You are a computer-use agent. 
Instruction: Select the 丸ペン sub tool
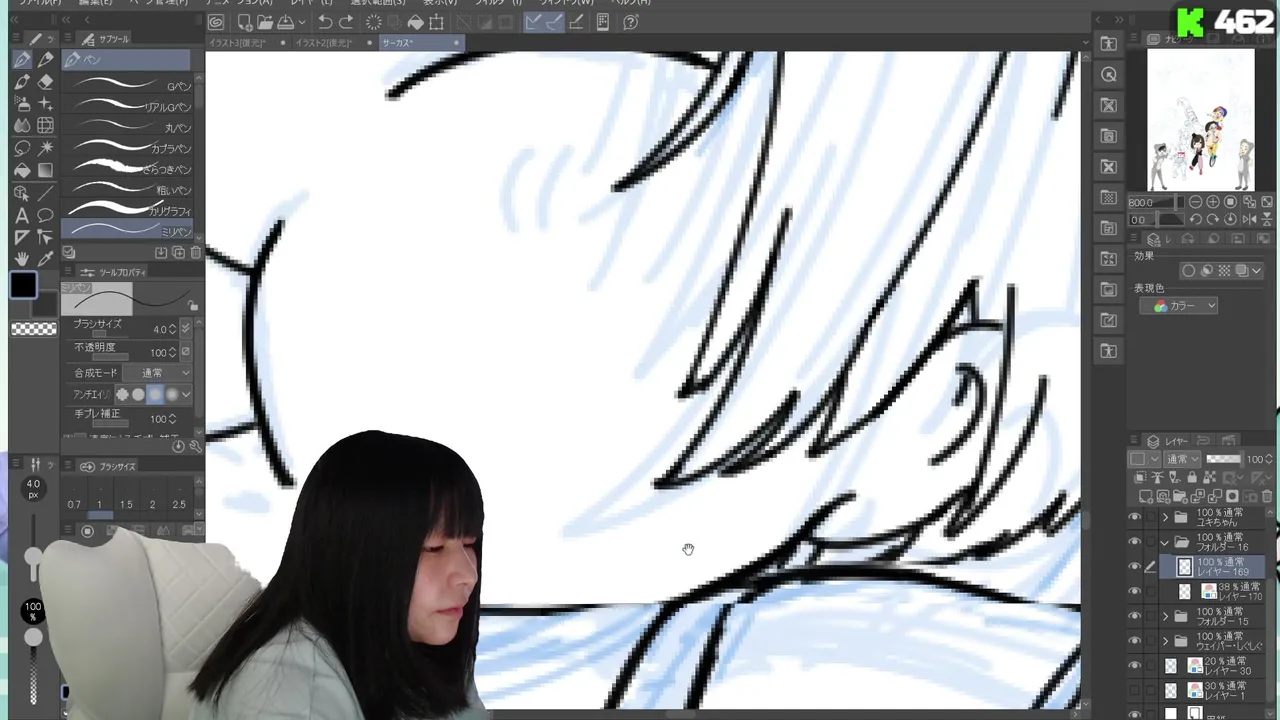128,128
